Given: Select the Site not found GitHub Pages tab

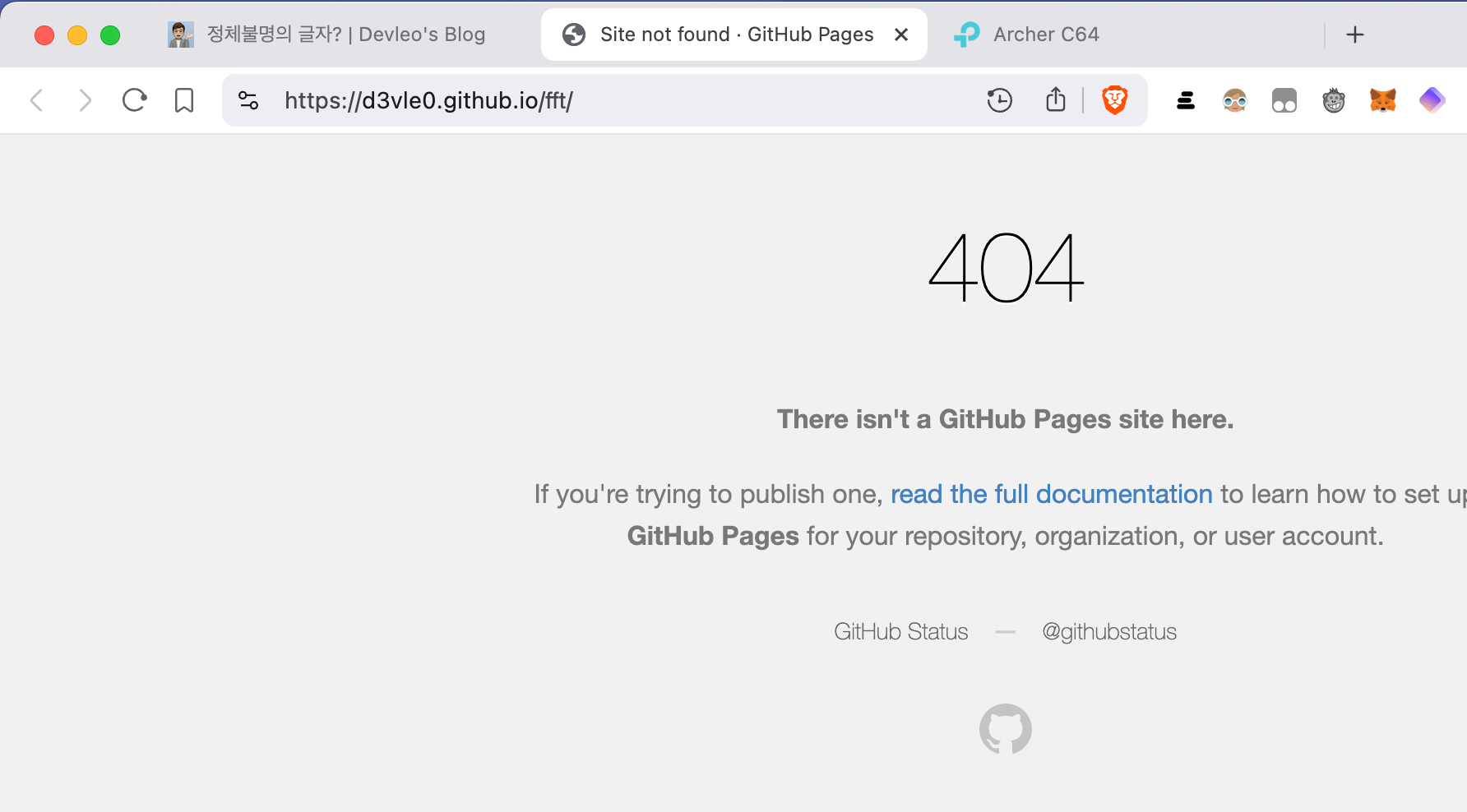Looking at the screenshot, I should (734, 35).
